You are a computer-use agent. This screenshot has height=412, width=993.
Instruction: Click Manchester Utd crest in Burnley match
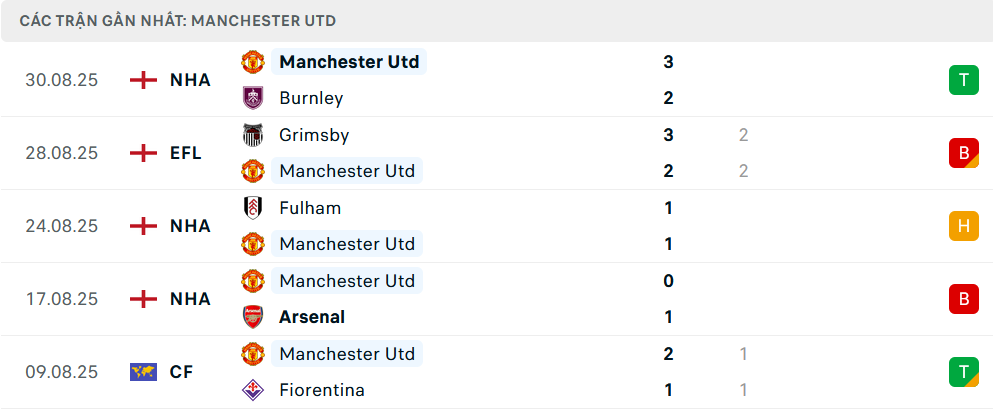coord(252,62)
